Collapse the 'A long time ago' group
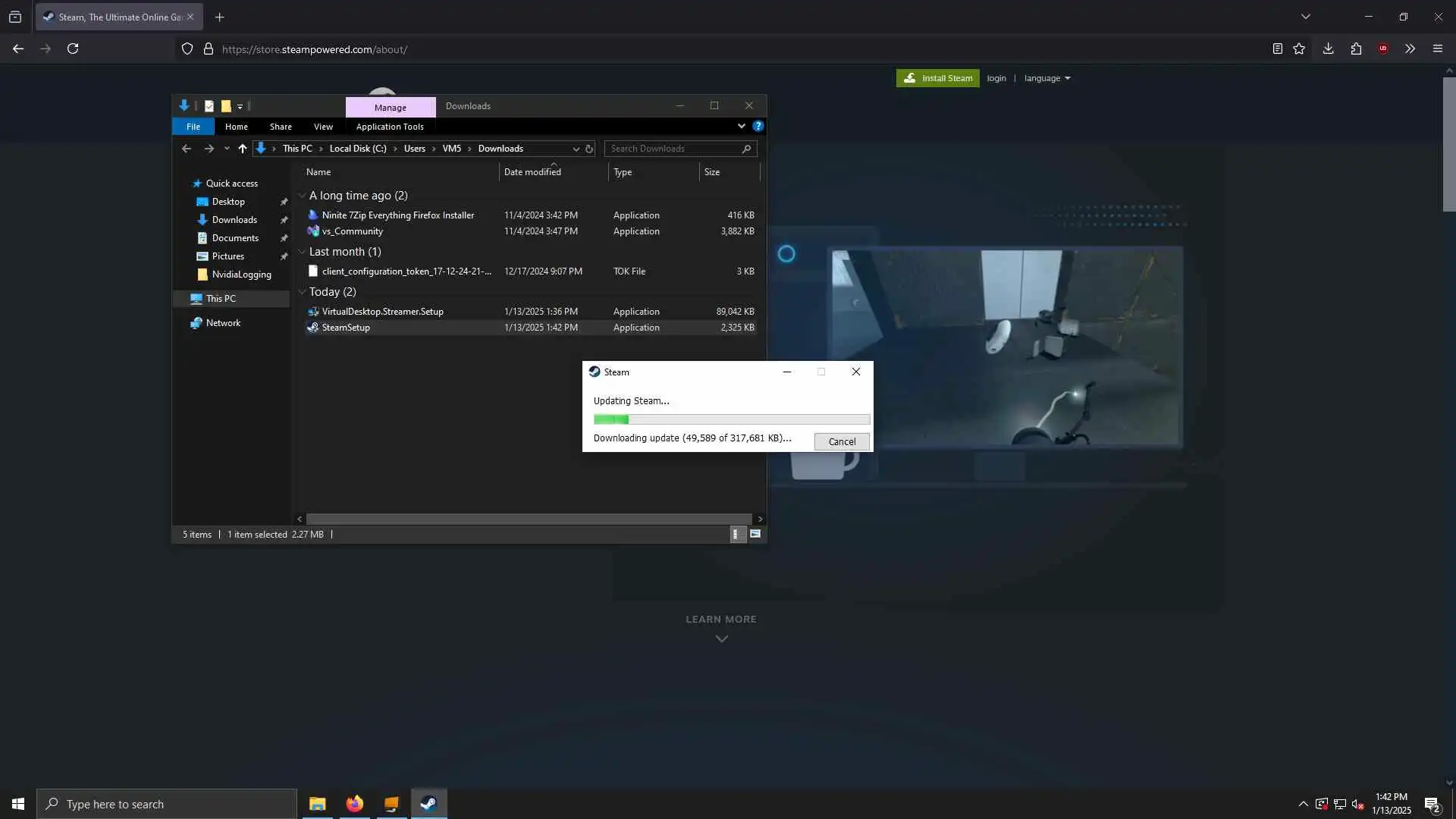 (x=302, y=196)
